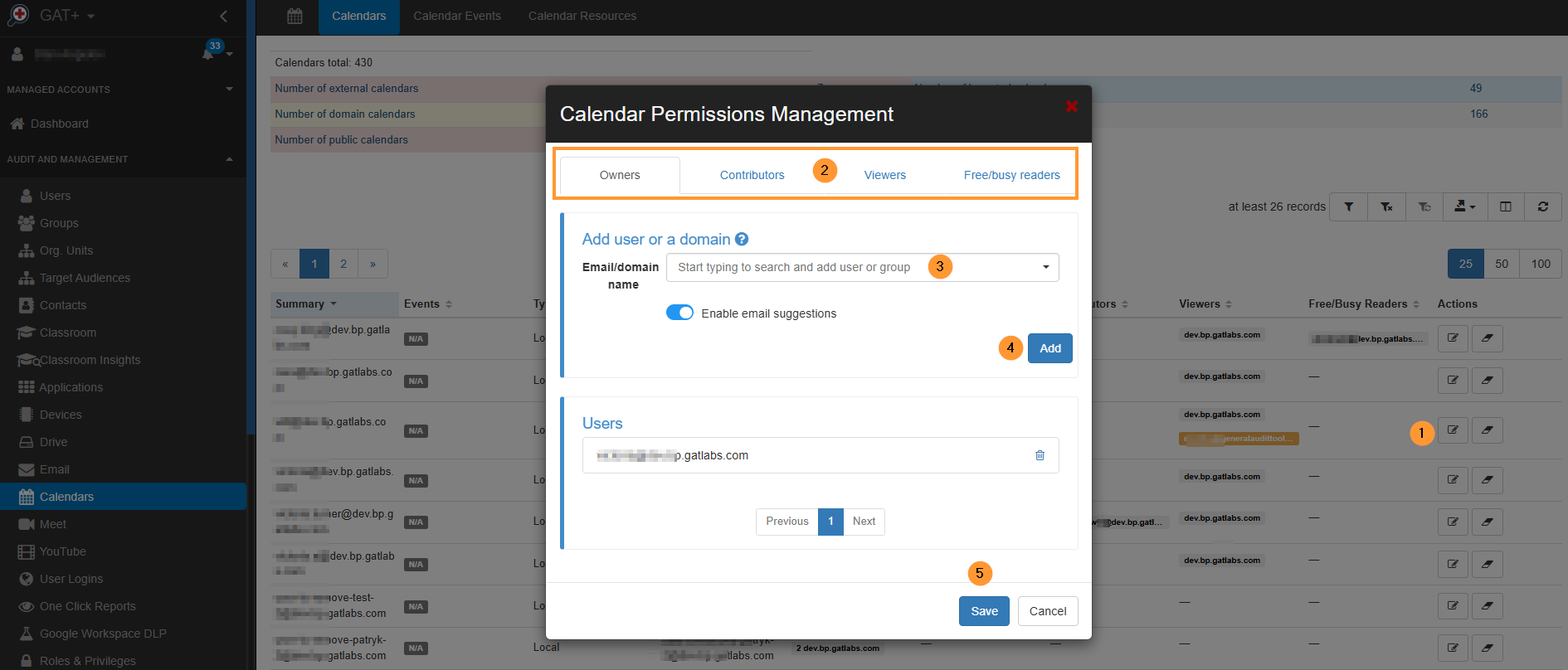Open the Calendar Events tab

coord(457,16)
